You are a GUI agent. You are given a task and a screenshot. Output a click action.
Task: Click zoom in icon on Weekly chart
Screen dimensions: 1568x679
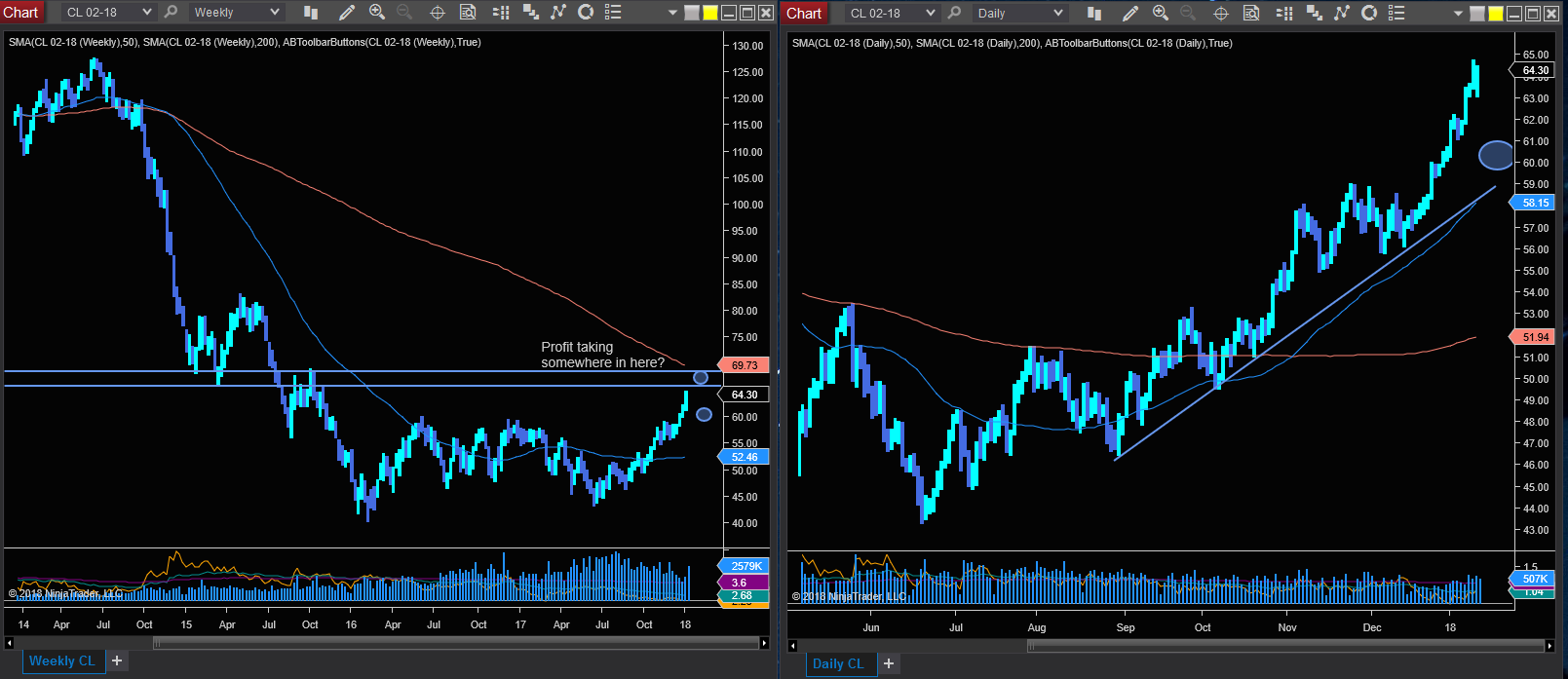[377, 13]
